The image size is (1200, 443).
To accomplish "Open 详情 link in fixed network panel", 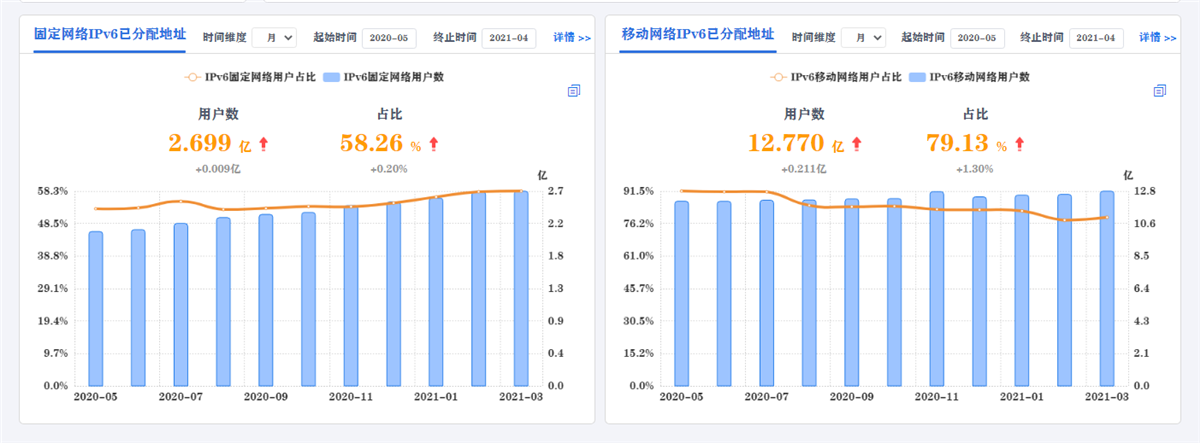I will (571, 37).
